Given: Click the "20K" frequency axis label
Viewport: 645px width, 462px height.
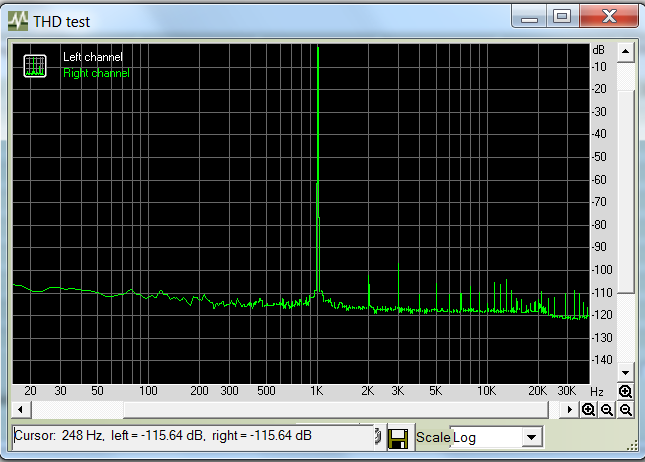Looking at the screenshot, I should tap(538, 391).
